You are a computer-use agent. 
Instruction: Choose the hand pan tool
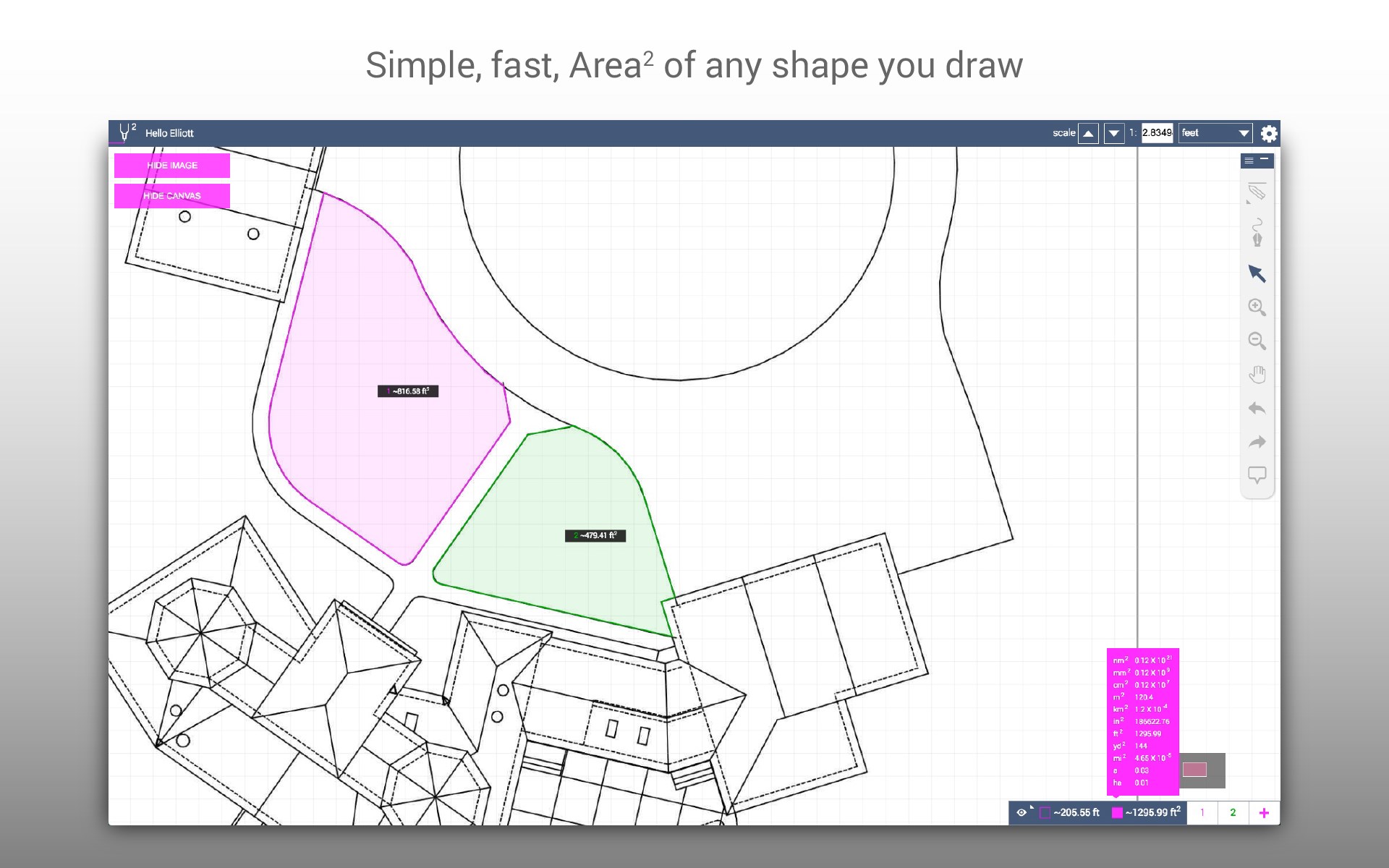click(x=1257, y=375)
